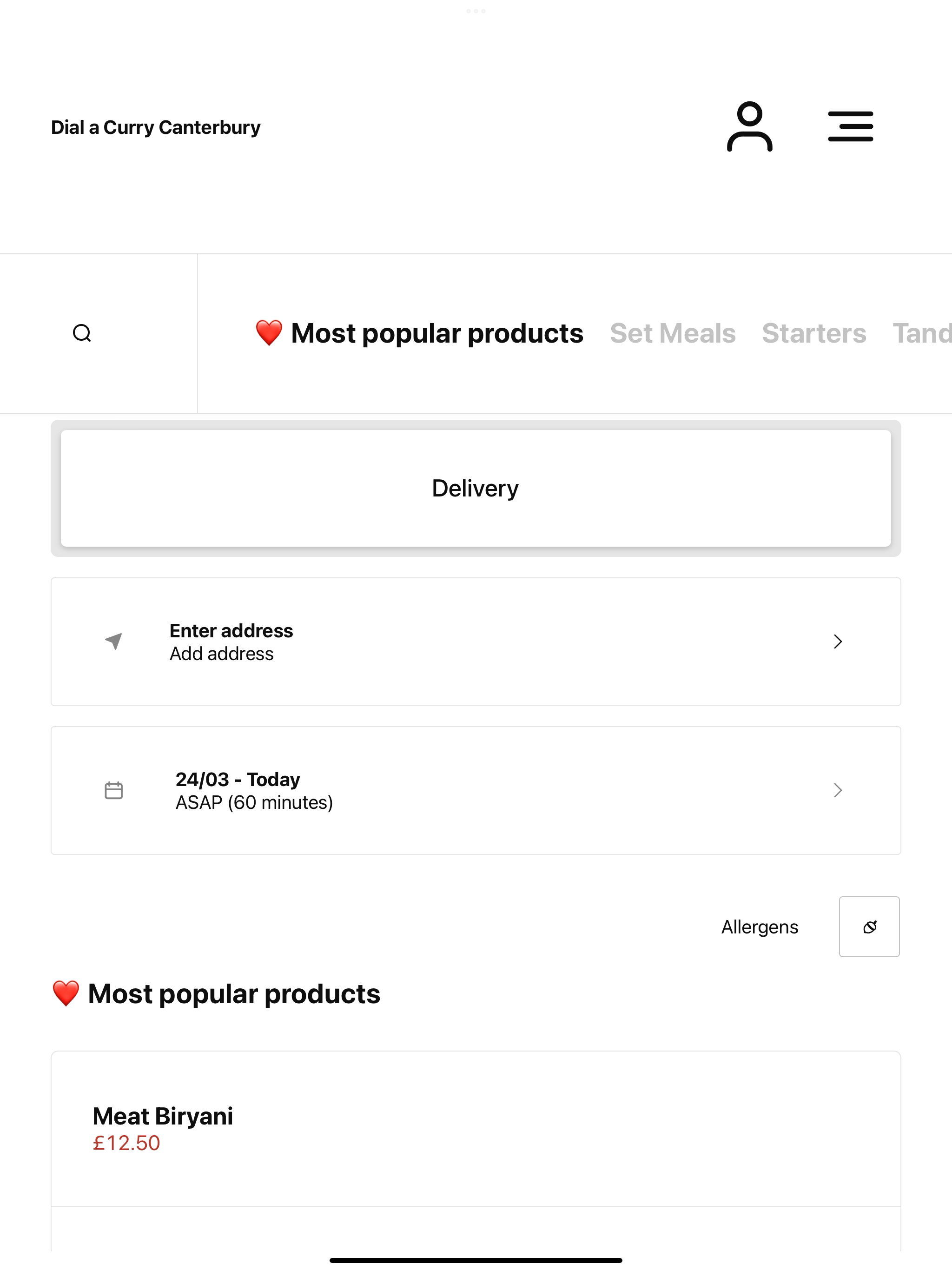This screenshot has width=952, height=1270.
Task: Open the hamburger menu
Action: click(850, 127)
